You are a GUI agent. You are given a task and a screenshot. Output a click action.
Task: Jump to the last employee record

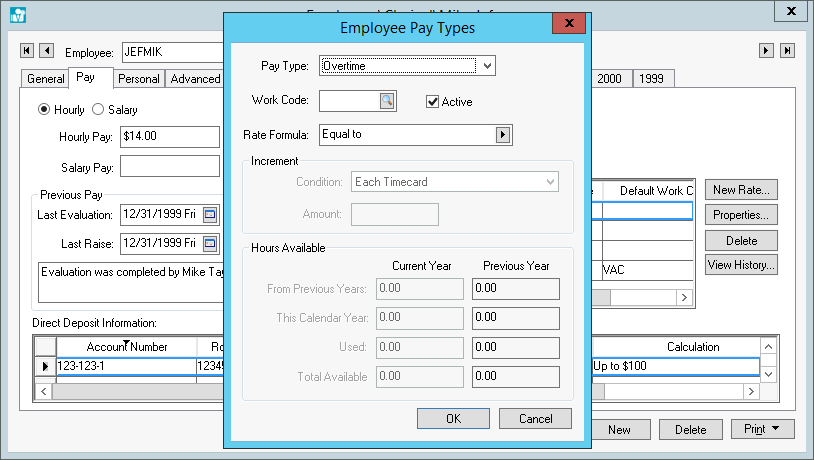(787, 51)
